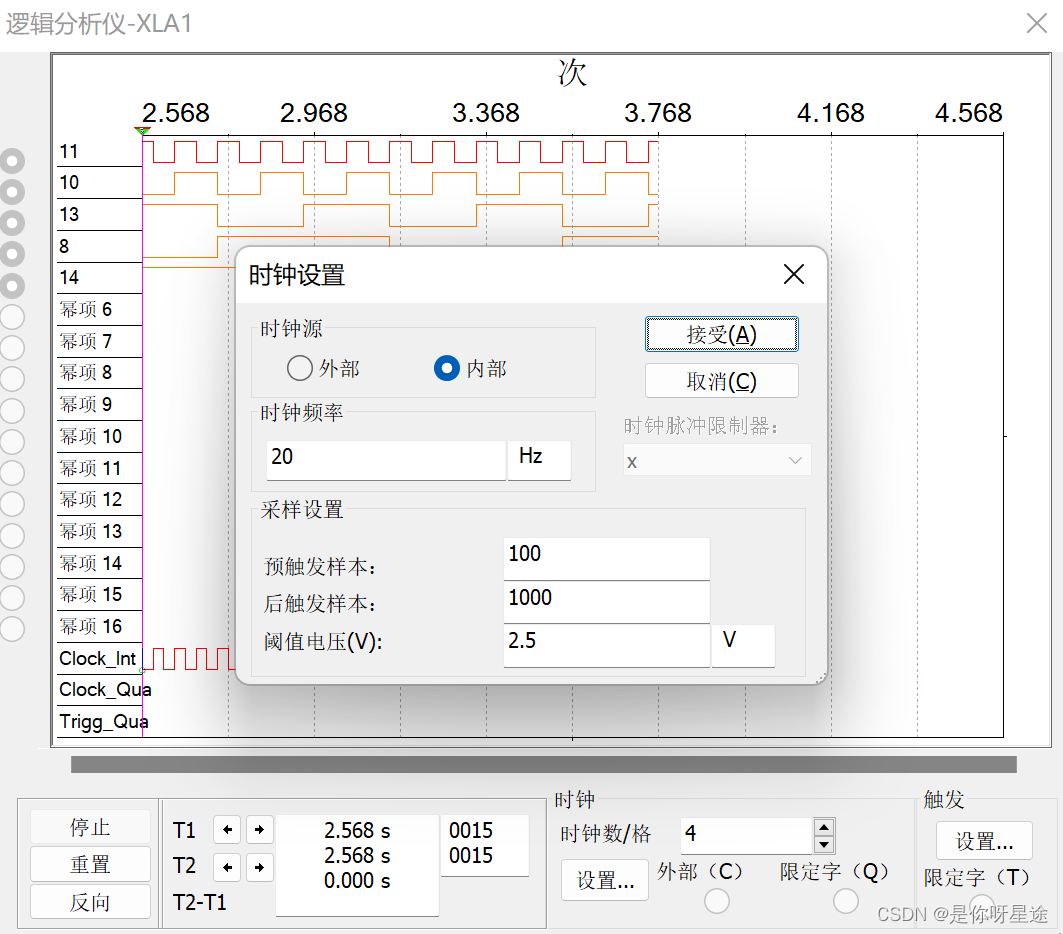The height and width of the screenshot is (934, 1063).
Task: Close the 时钟设置 dialog
Action: coord(794,275)
